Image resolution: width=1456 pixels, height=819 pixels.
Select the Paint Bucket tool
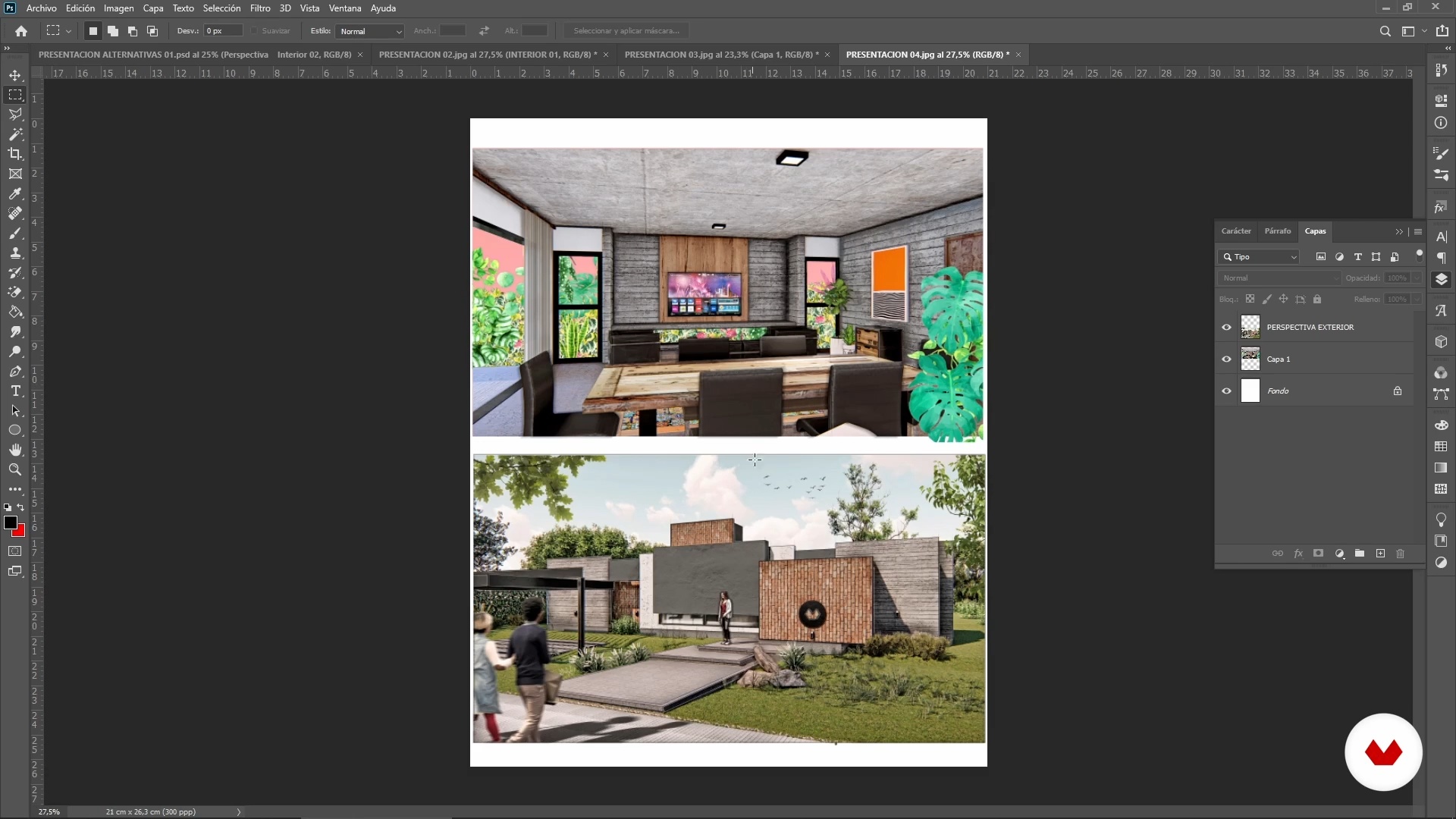15,312
